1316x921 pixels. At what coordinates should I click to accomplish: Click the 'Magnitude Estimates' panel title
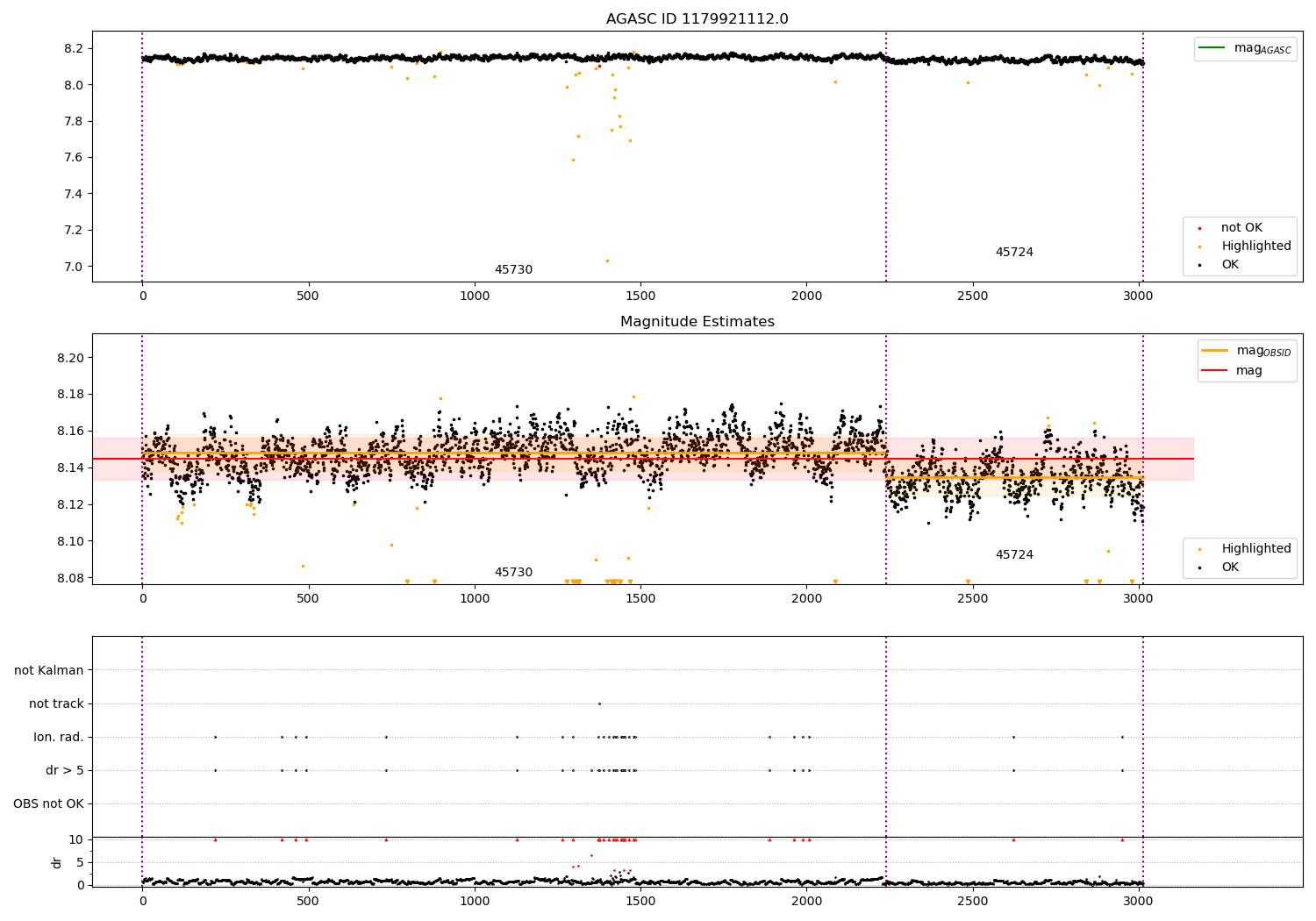tap(697, 322)
